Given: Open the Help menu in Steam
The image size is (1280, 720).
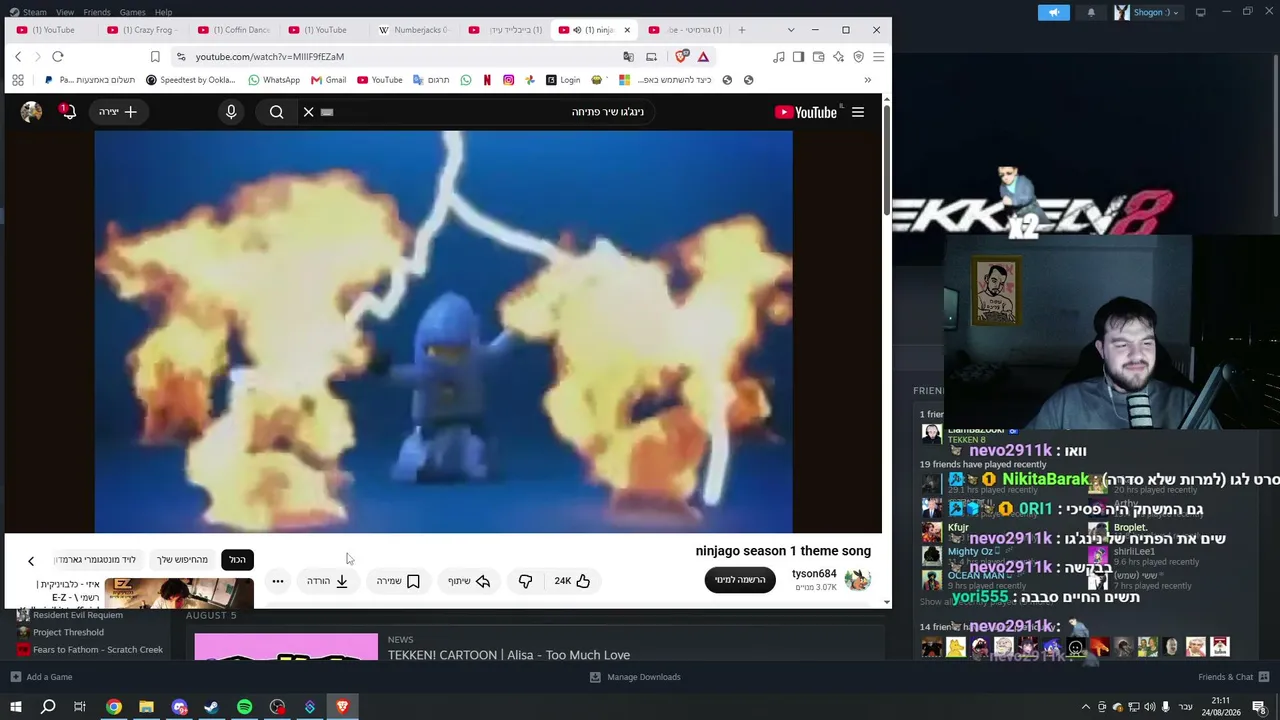Looking at the screenshot, I should pyautogui.click(x=163, y=12).
